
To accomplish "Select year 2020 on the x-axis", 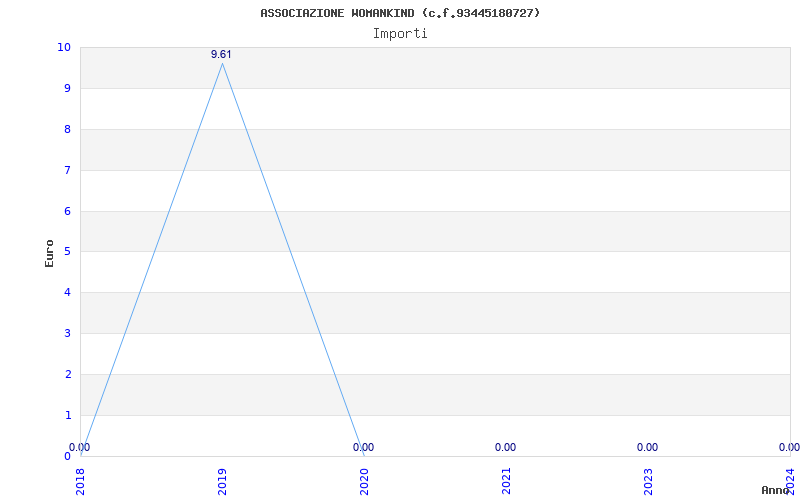I will click(x=364, y=481).
